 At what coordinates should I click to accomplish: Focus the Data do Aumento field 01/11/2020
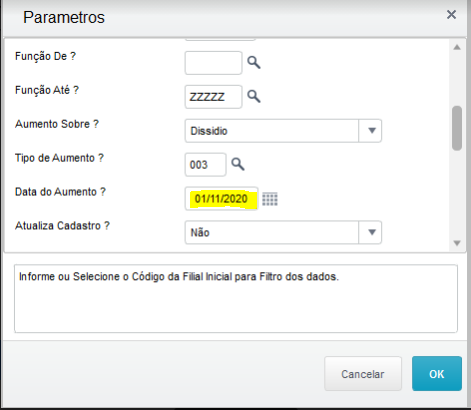point(221,199)
